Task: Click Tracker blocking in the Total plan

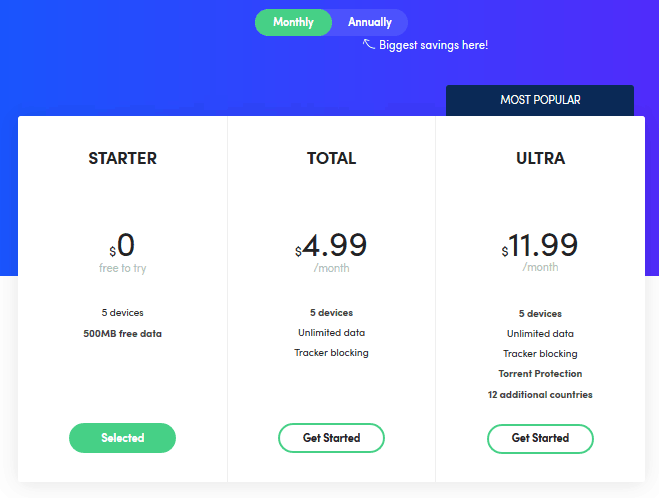Action: tap(331, 353)
